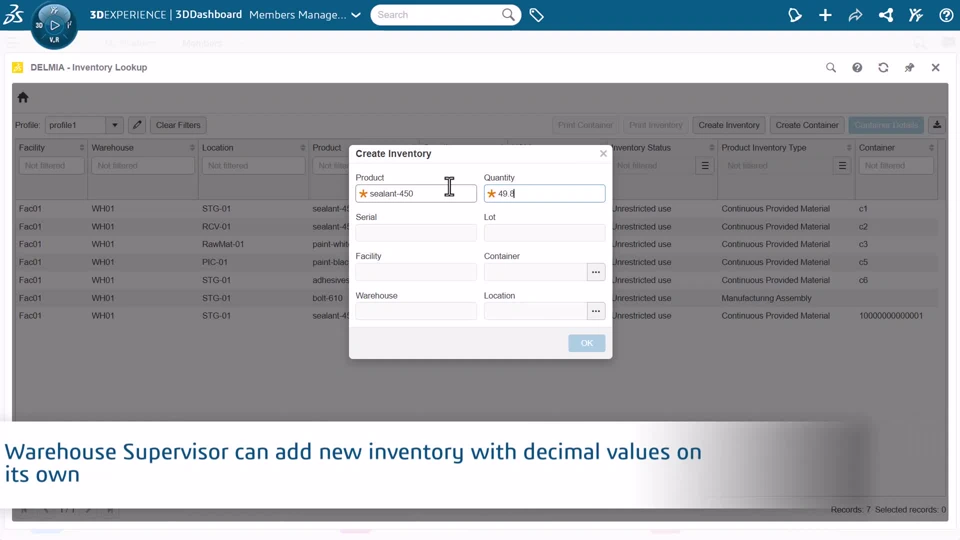Refresh the Inventory Lookup widget
This screenshot has width=960, height=540.
[883, 67]
